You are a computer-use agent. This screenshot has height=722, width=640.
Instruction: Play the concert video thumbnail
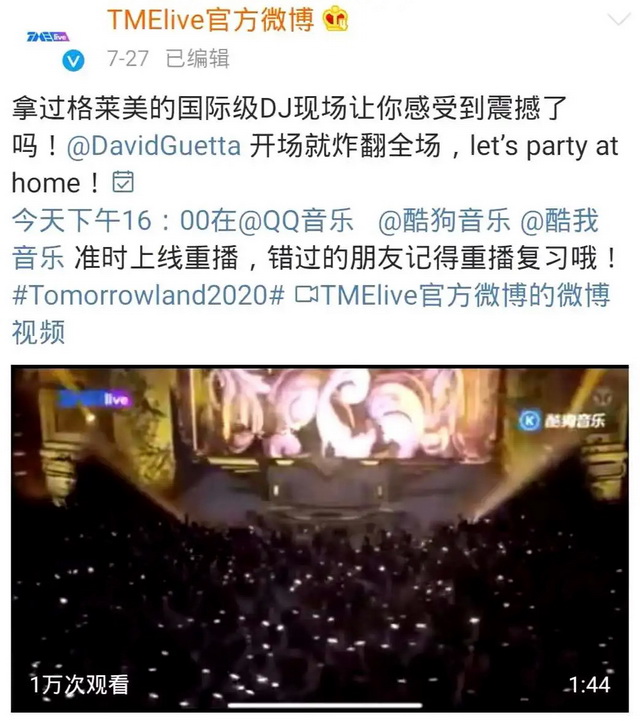tap(320, 539)
